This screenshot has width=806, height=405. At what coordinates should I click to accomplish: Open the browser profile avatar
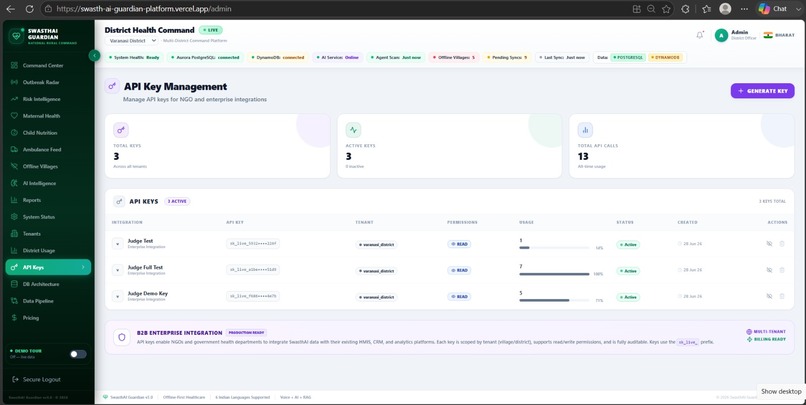[725, 9]
